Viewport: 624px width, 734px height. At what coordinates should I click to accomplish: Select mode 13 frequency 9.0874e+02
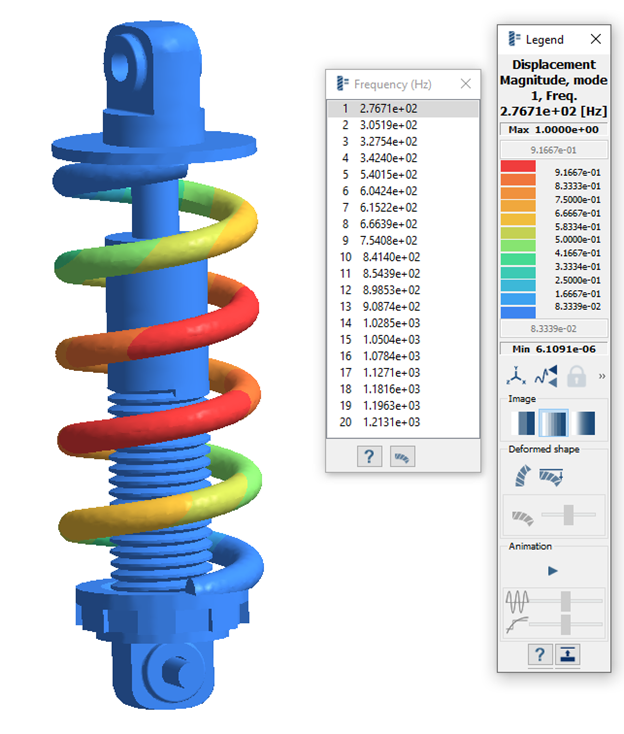click(403, 307)
